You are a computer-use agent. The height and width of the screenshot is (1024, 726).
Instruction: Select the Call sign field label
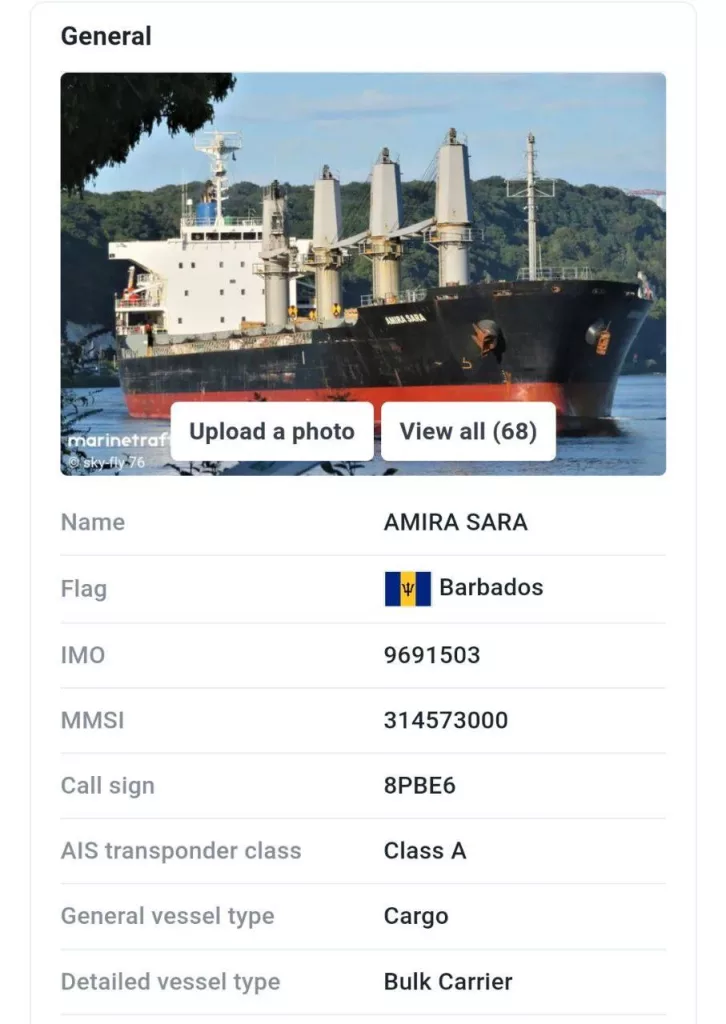click(x=108, y=786)
